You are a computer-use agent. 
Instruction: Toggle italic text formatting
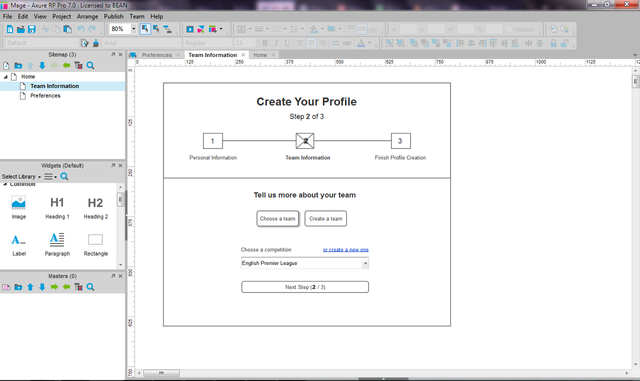click(x=276, y=43)
